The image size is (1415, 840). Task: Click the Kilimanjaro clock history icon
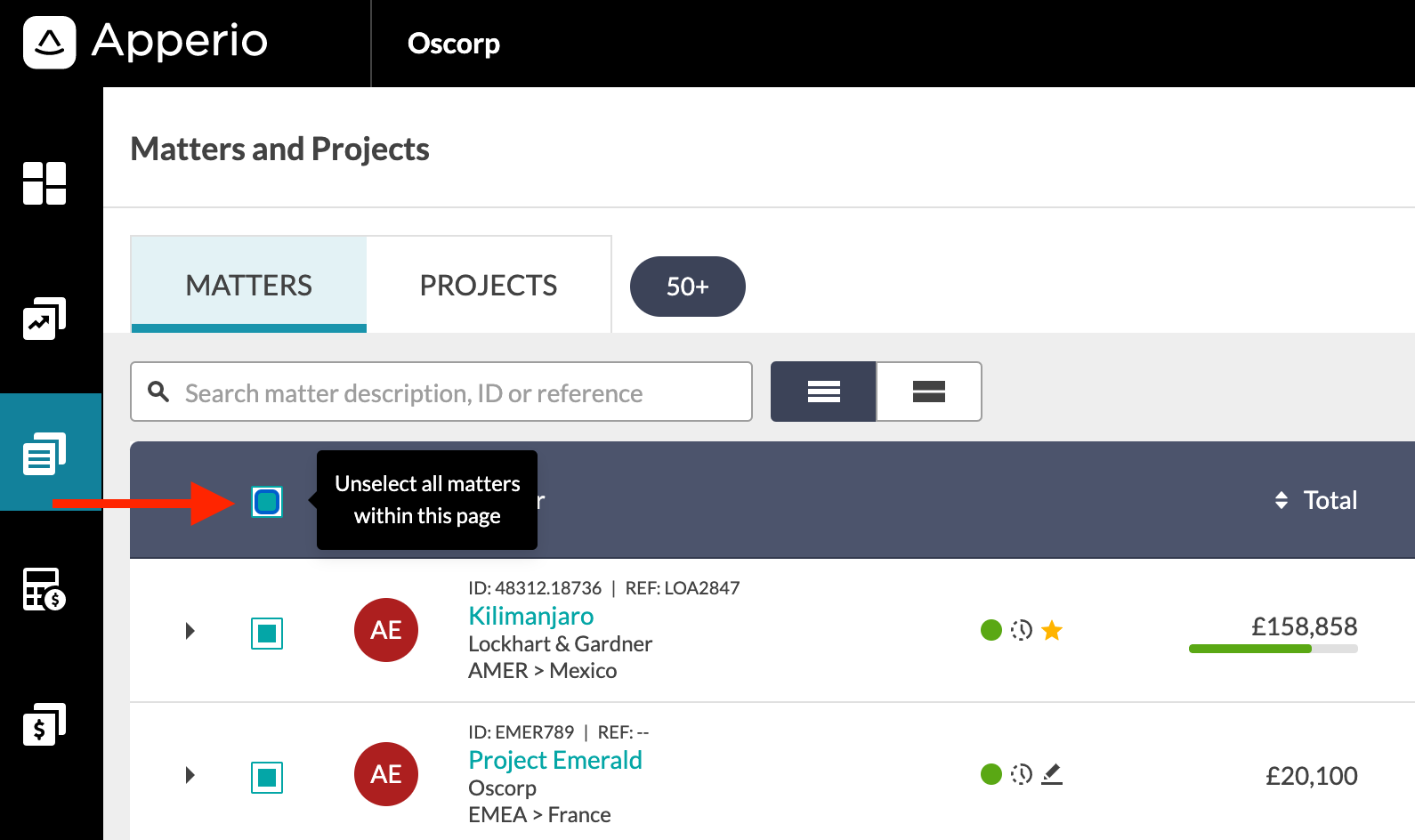1022,630
